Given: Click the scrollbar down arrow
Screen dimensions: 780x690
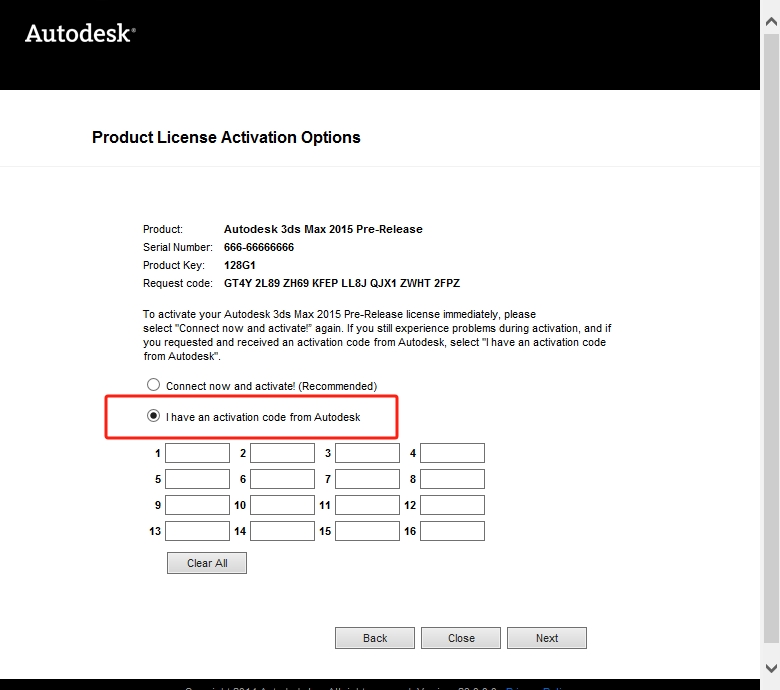Looking at the screenshot, I should (771, 667).
